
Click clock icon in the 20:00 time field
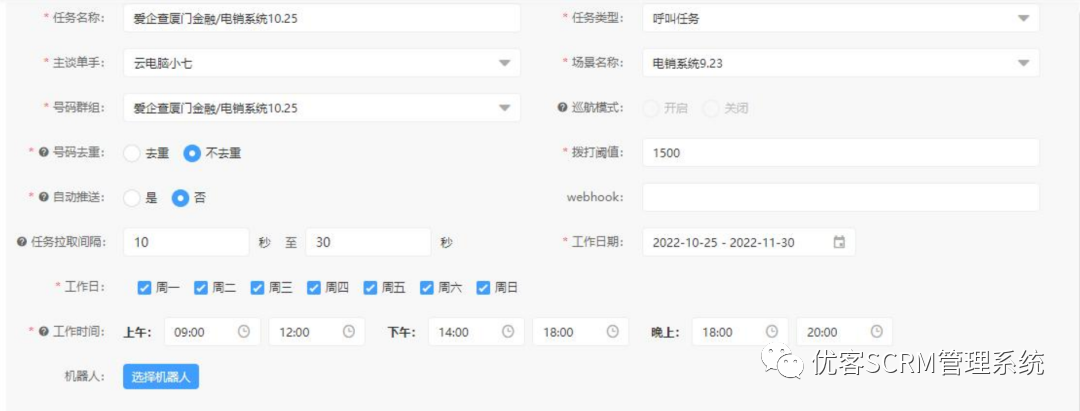876,331
